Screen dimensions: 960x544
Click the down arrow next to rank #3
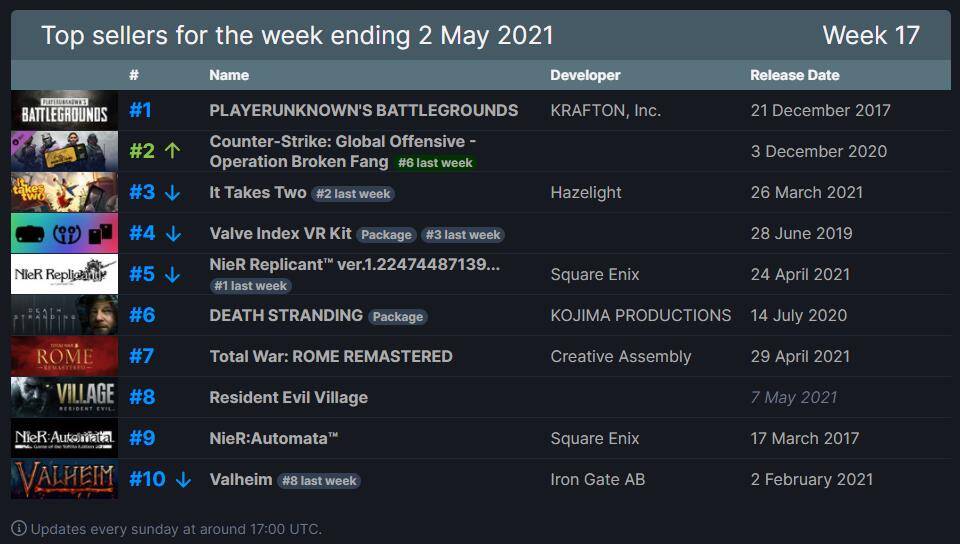tap(172, 192)
